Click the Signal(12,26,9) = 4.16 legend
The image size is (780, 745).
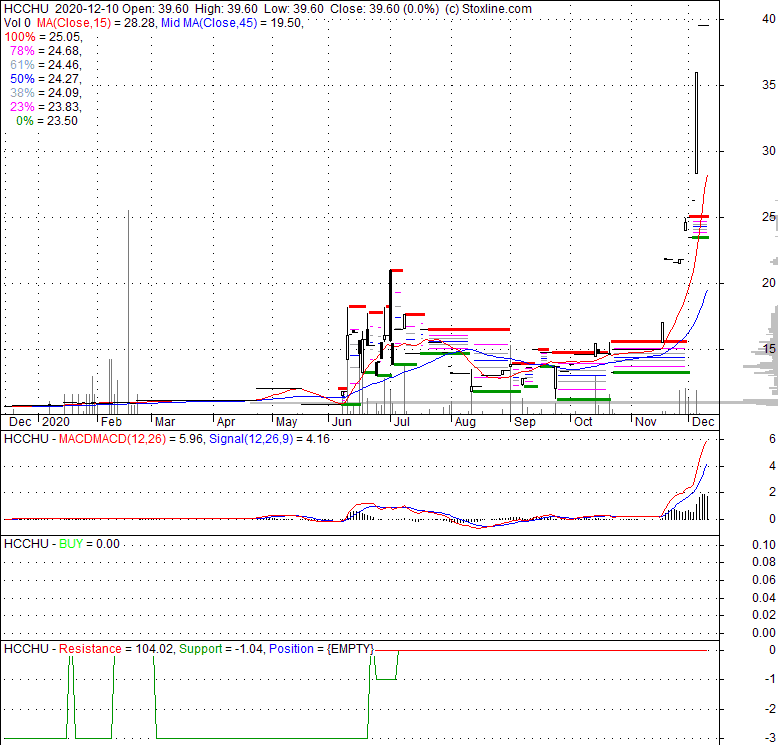(x=269, y=439)
